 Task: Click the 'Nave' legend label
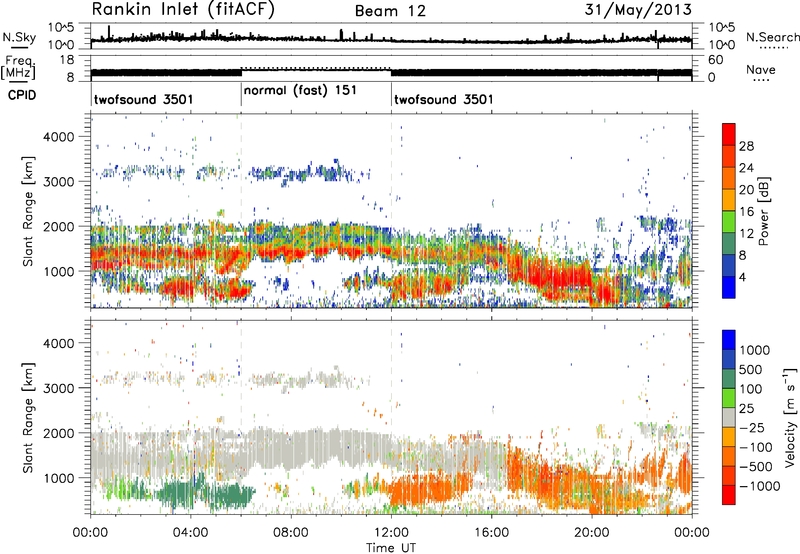[x=761, y=69]
